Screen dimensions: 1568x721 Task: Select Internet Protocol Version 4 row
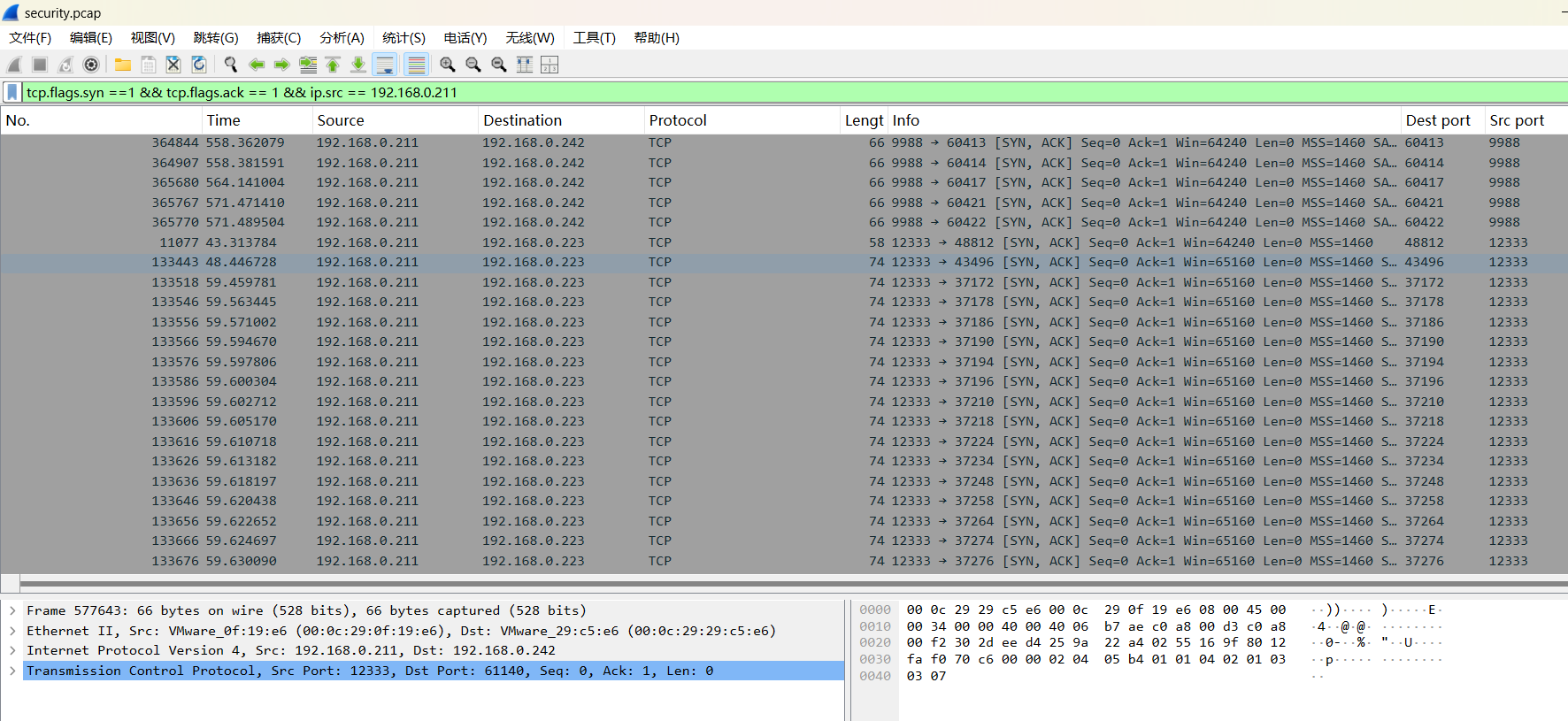(x=434, y=650)
